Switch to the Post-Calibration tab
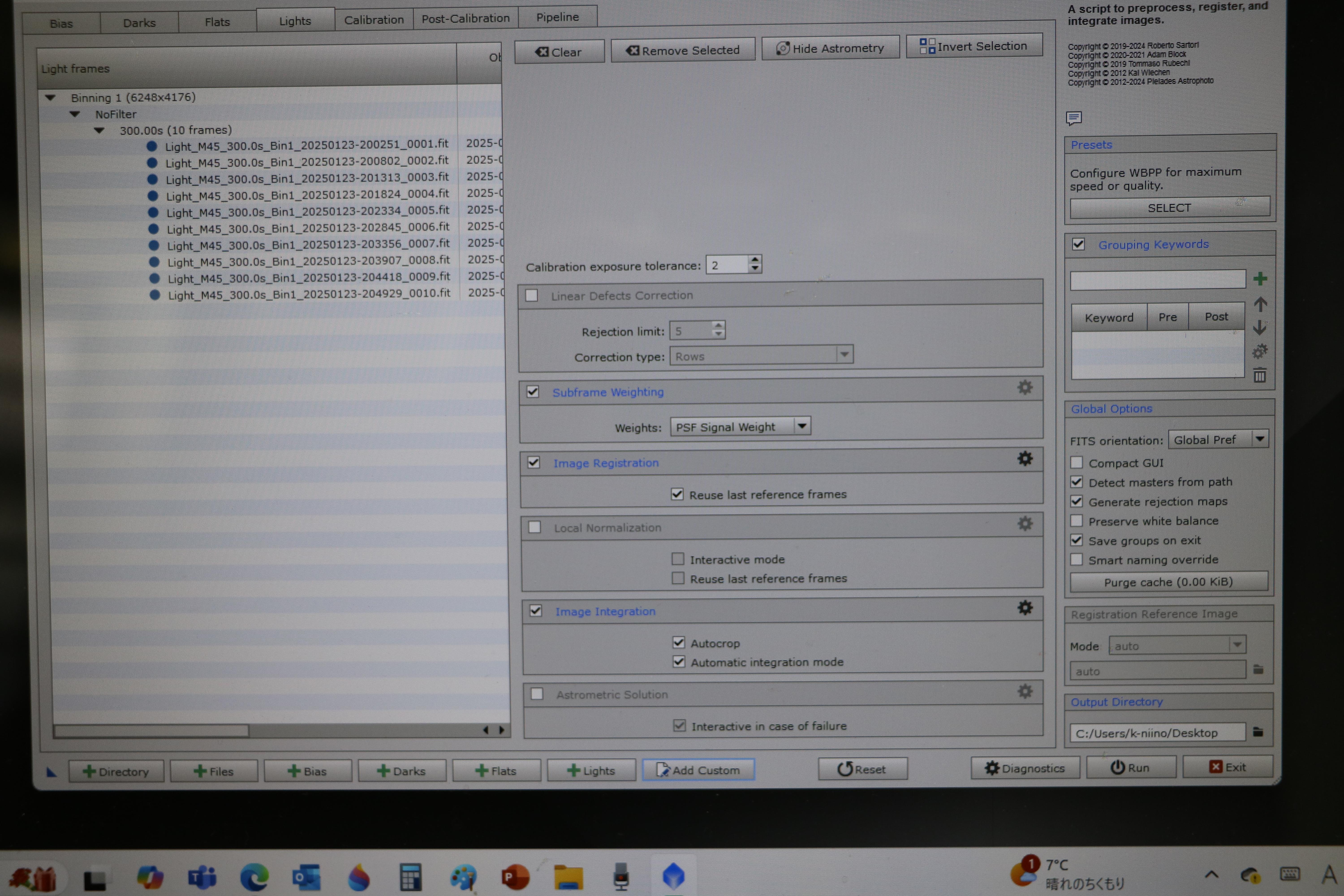 tap(465, 18)
